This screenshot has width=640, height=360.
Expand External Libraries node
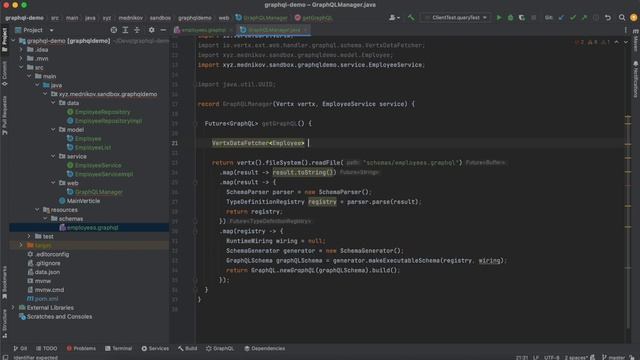pos(13,308)
